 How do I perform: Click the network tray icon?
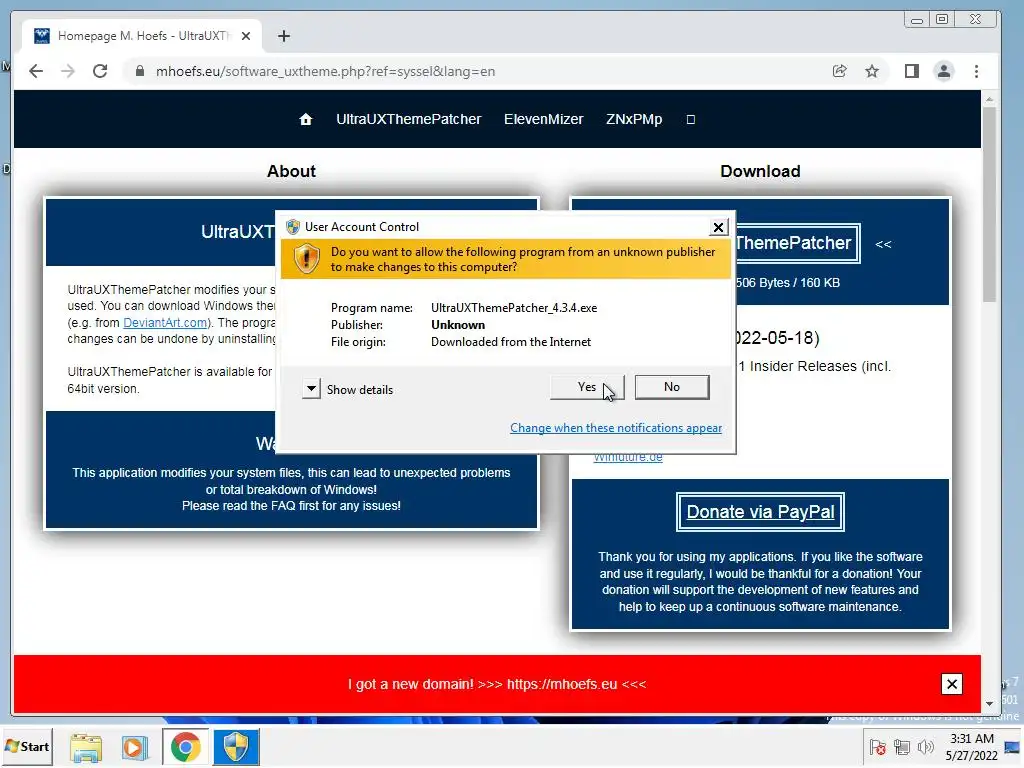click(x=902, y=747)
